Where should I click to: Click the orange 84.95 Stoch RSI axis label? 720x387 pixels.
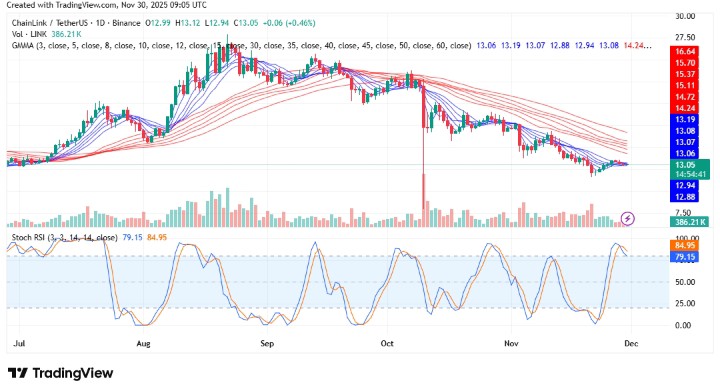point(684,246)
